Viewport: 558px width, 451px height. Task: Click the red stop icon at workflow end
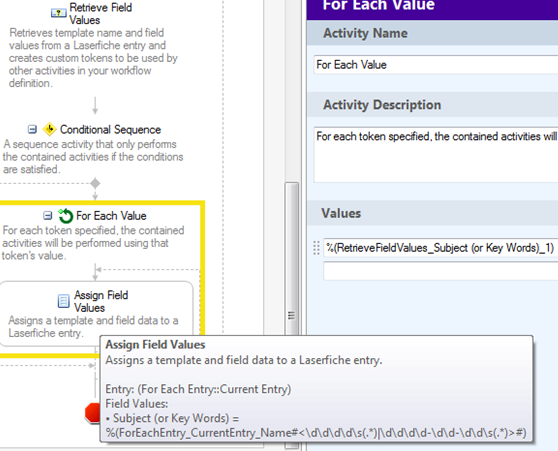(92, 413)
